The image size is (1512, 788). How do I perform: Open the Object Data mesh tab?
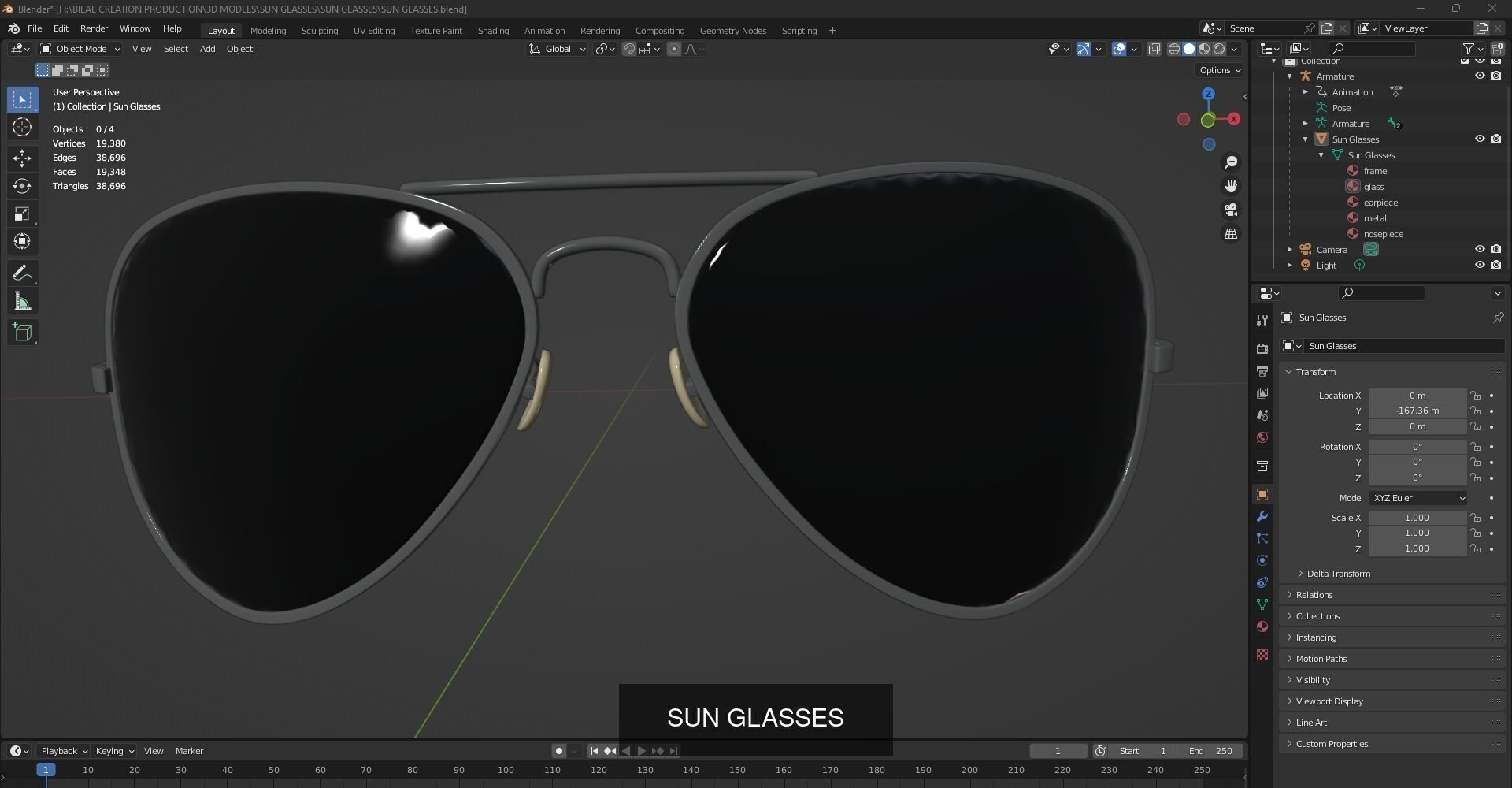[x=1262, y=604]
